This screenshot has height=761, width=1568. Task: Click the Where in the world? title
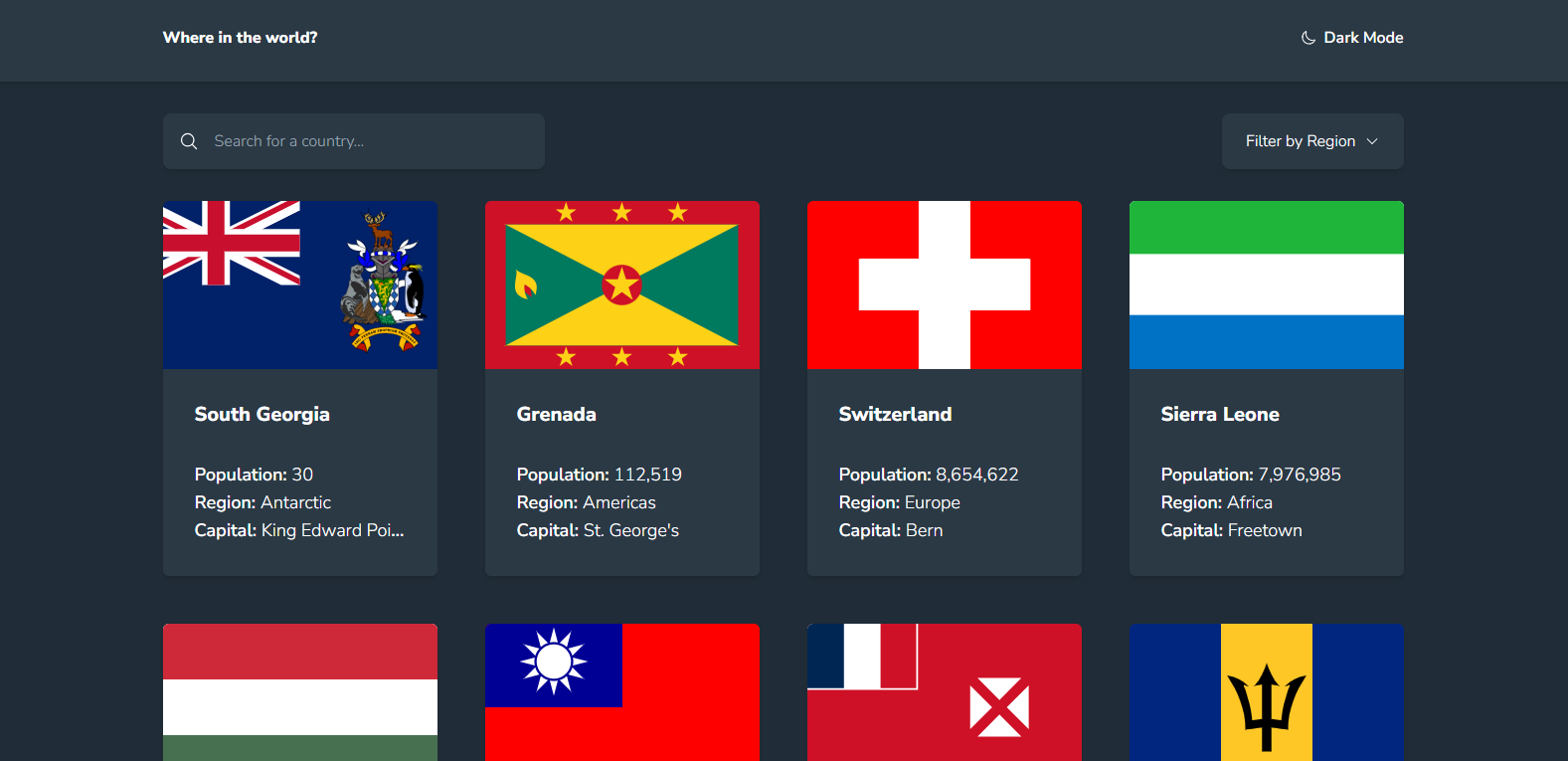coord(241,38)
